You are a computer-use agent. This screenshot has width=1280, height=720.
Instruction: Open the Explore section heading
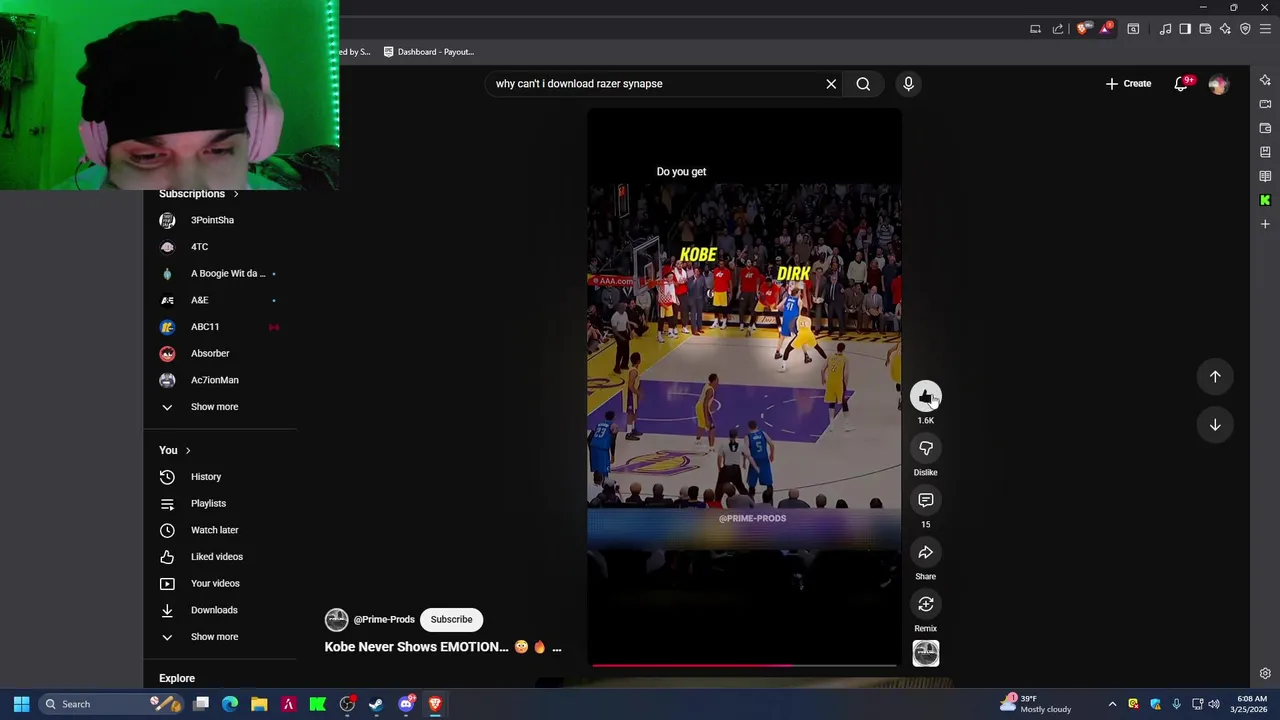[177, 678]
